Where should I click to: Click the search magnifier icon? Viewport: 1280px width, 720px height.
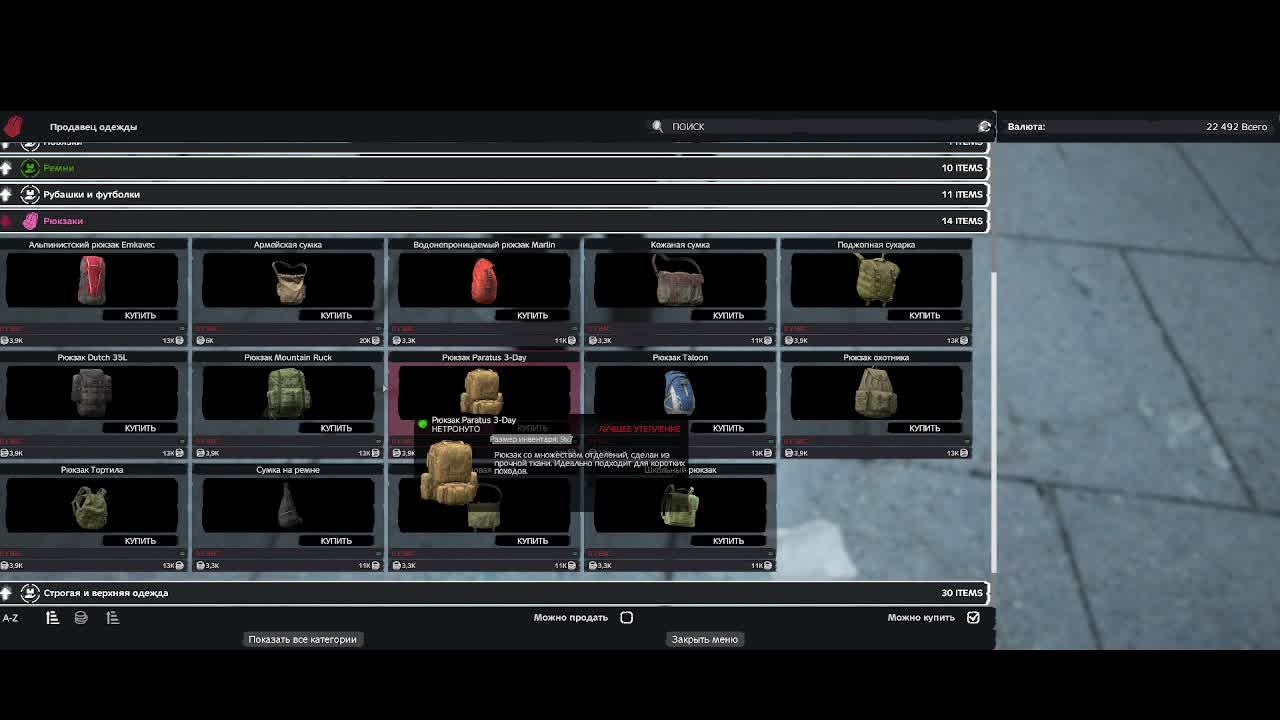[657, 126]
